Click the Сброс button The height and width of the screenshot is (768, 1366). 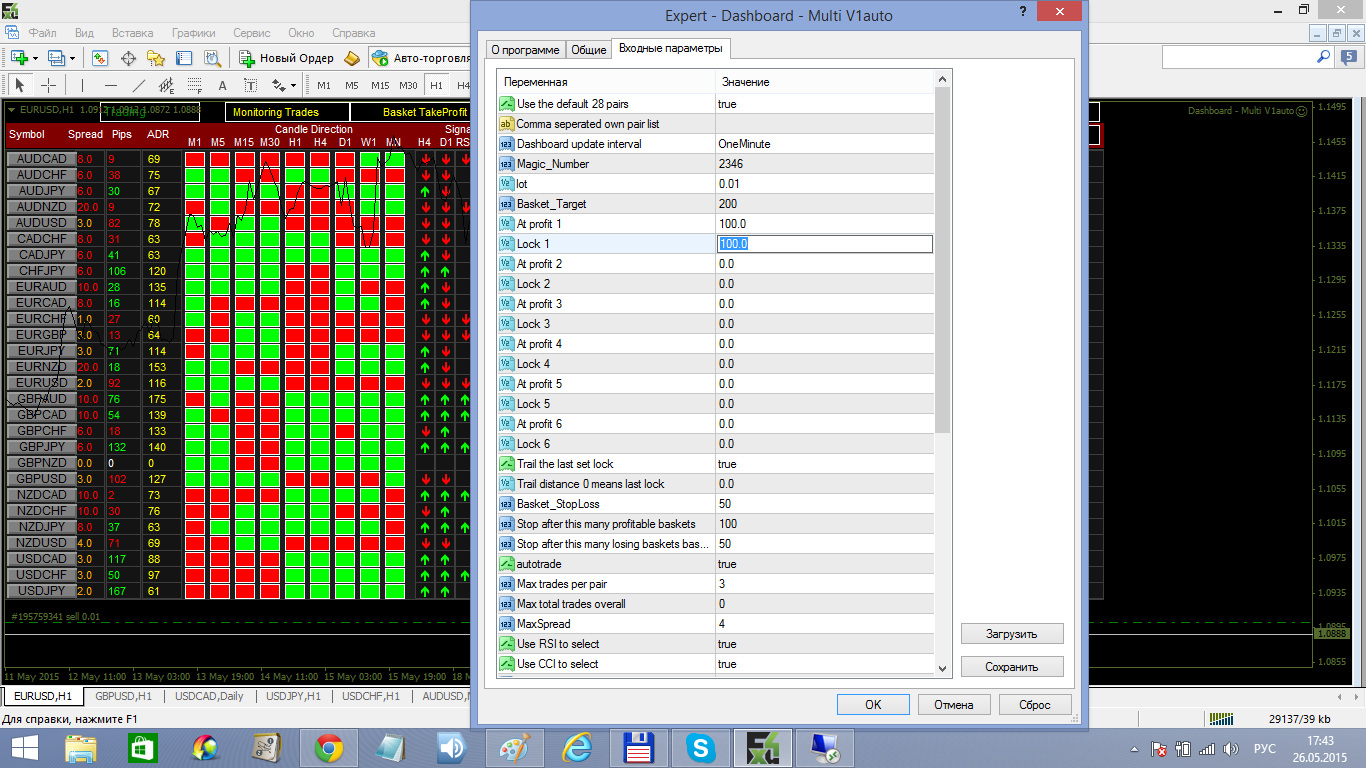1035,705
